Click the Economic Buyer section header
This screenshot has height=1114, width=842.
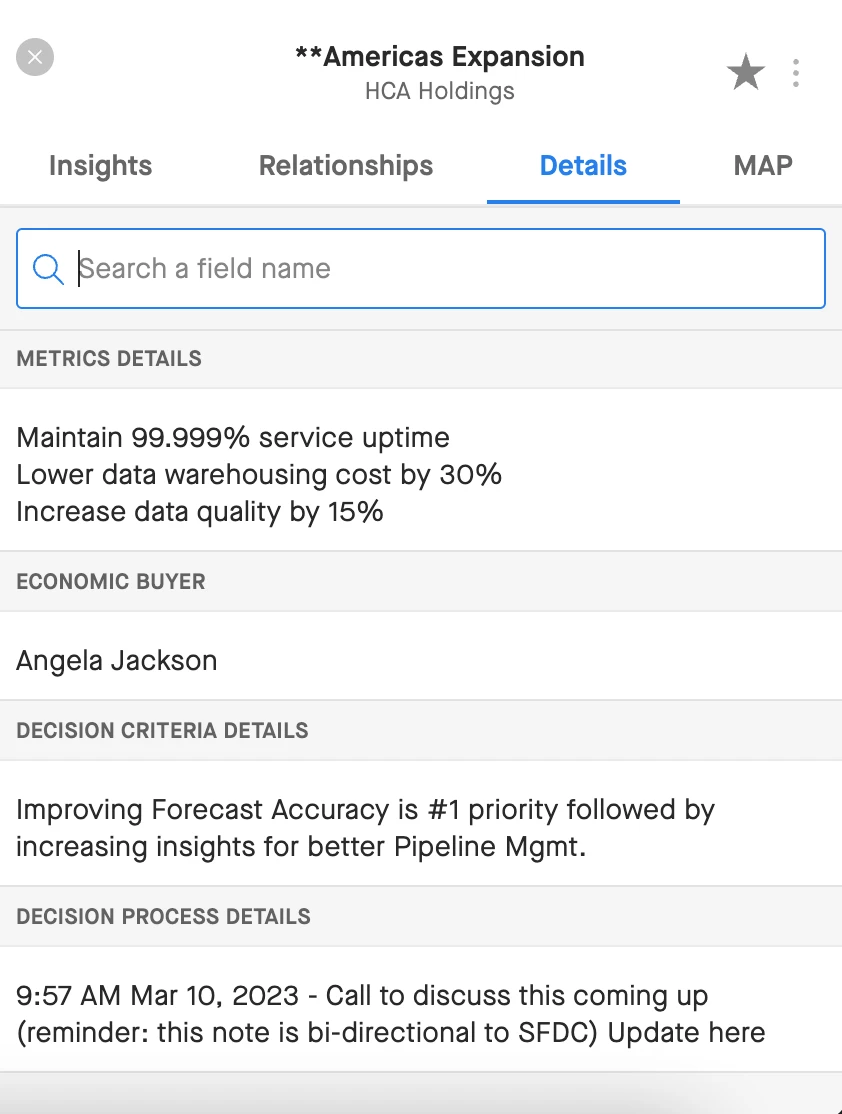(111, 582)
